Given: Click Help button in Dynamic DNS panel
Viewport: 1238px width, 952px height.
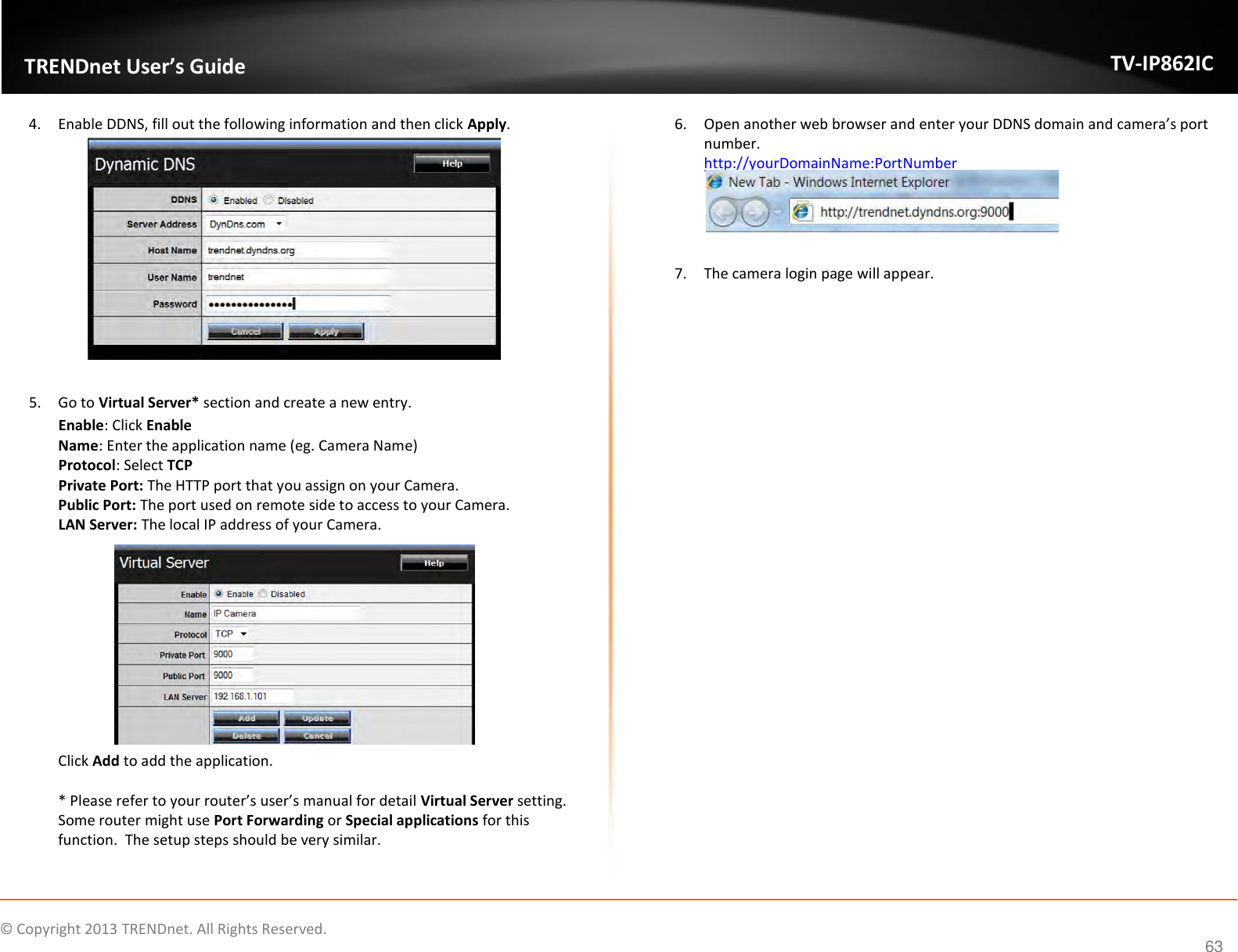Looking at the screenshot, I should pos(452,163).
